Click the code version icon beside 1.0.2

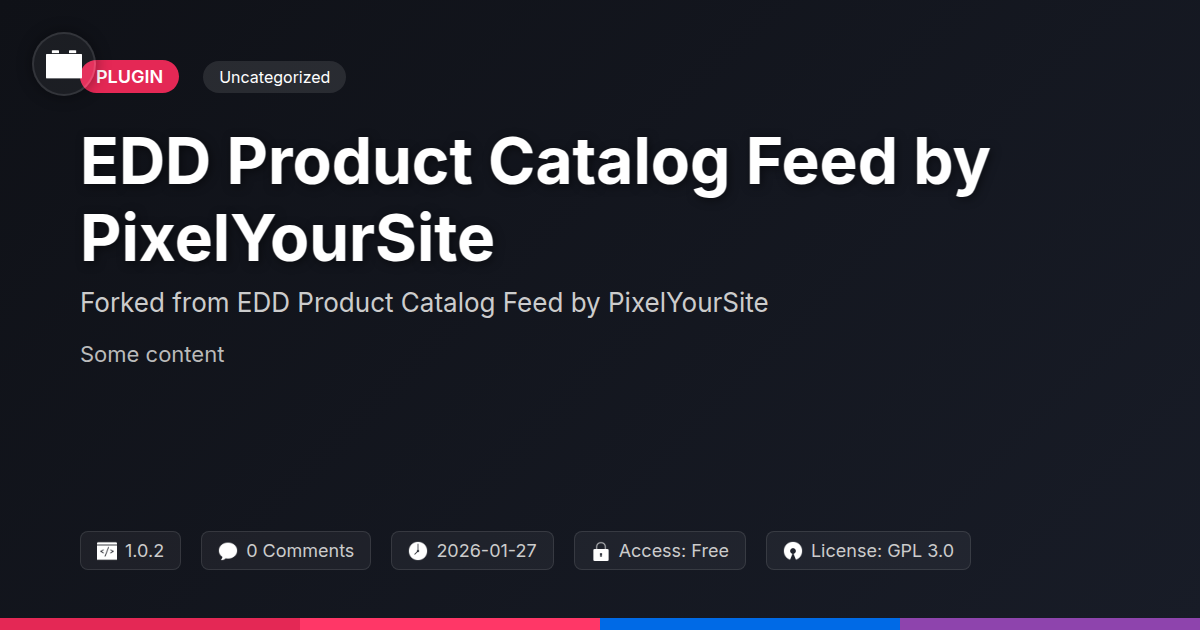[x=107, y=551]
